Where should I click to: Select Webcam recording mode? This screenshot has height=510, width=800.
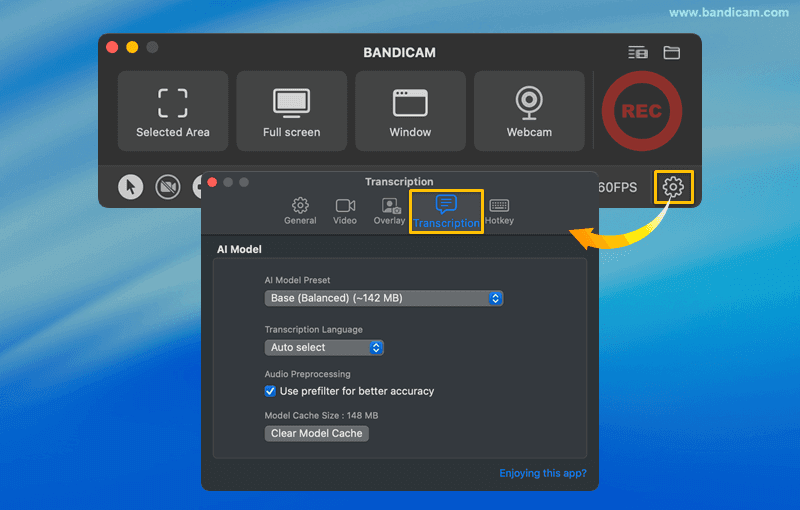click(529, 110)
